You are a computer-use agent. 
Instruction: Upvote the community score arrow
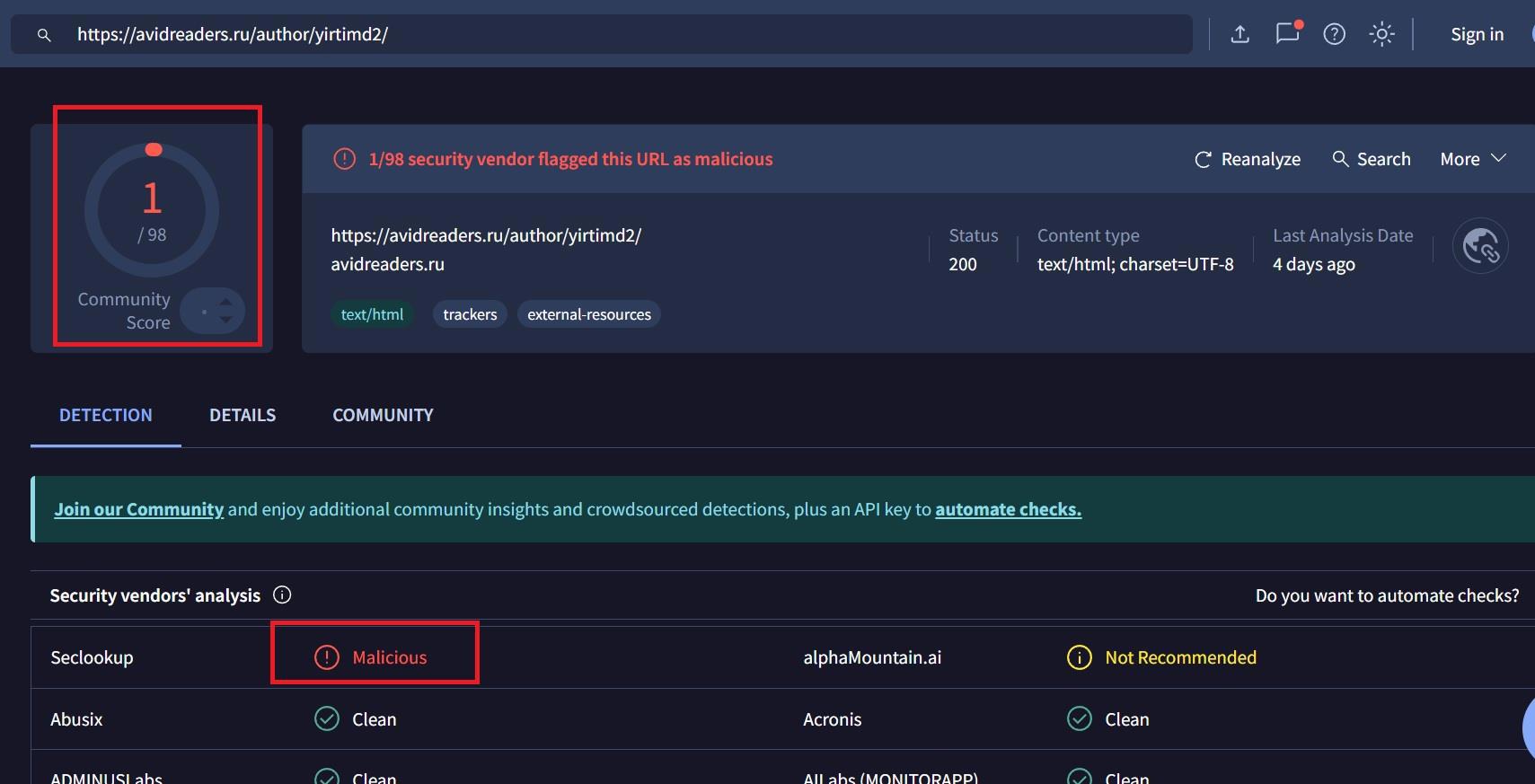226,302
